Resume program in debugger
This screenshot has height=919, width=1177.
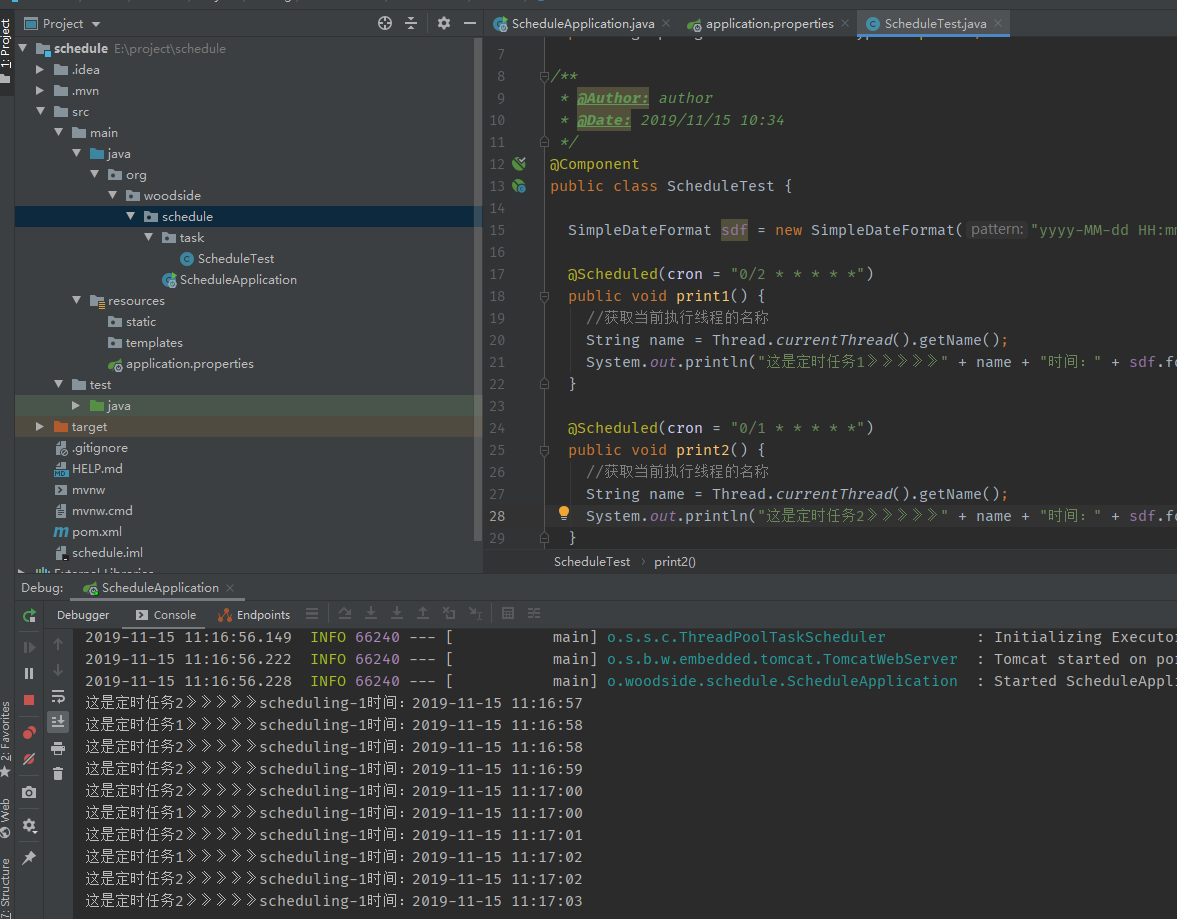(29, 647)
